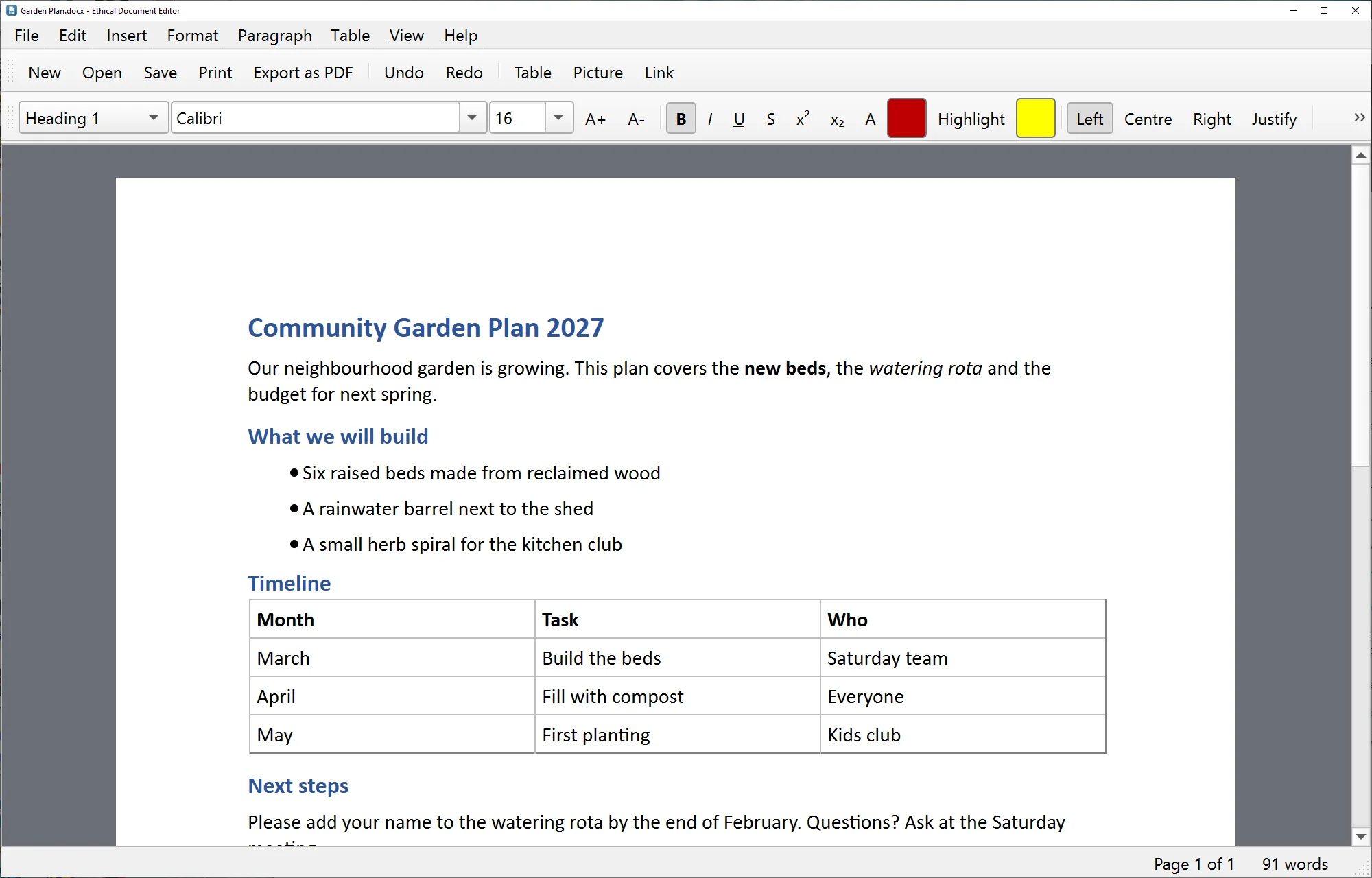
Task: Click the font colour A button
Action: 870,119
